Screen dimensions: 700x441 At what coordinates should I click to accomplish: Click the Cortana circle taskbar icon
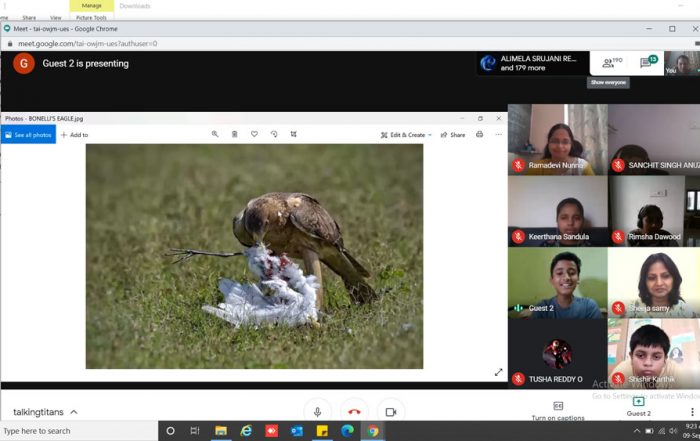[x=170, y=431]
